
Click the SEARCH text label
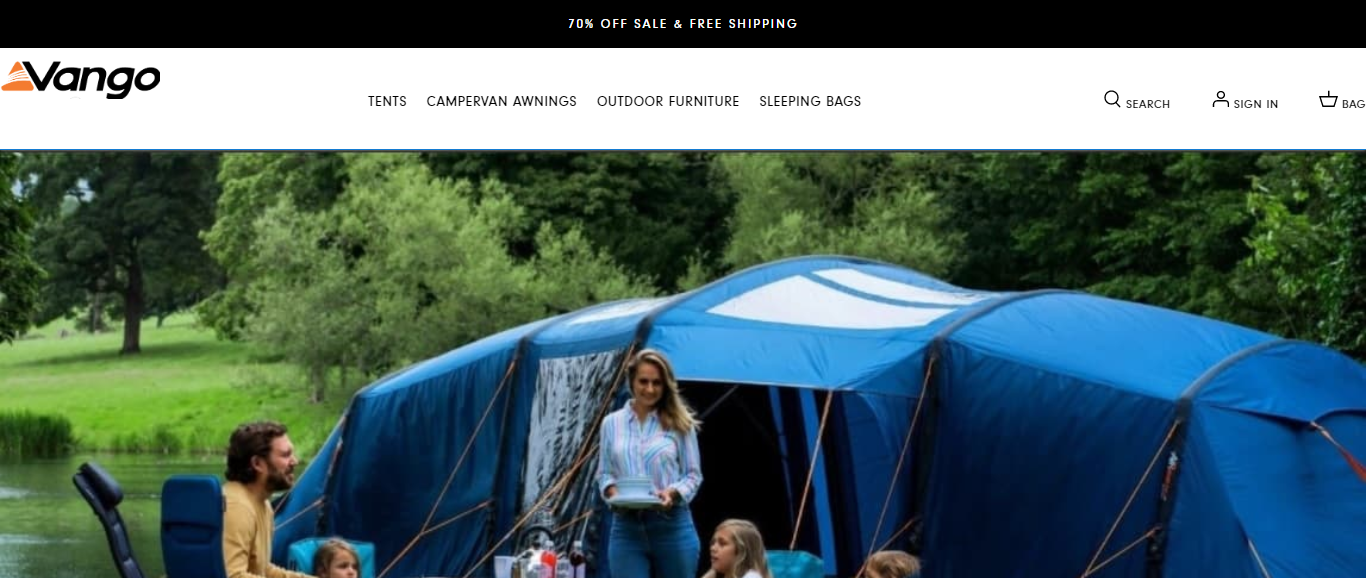1148,104
